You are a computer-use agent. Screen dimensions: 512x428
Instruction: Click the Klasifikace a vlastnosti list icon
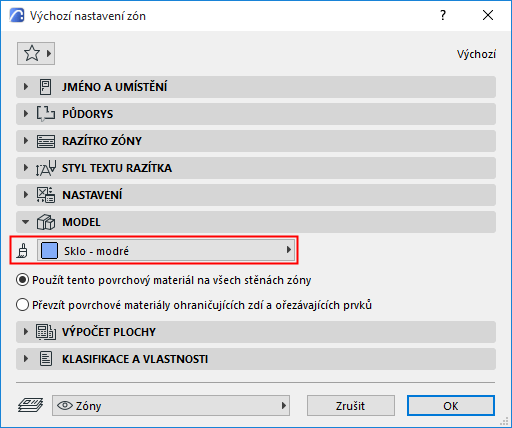[46, 359]
